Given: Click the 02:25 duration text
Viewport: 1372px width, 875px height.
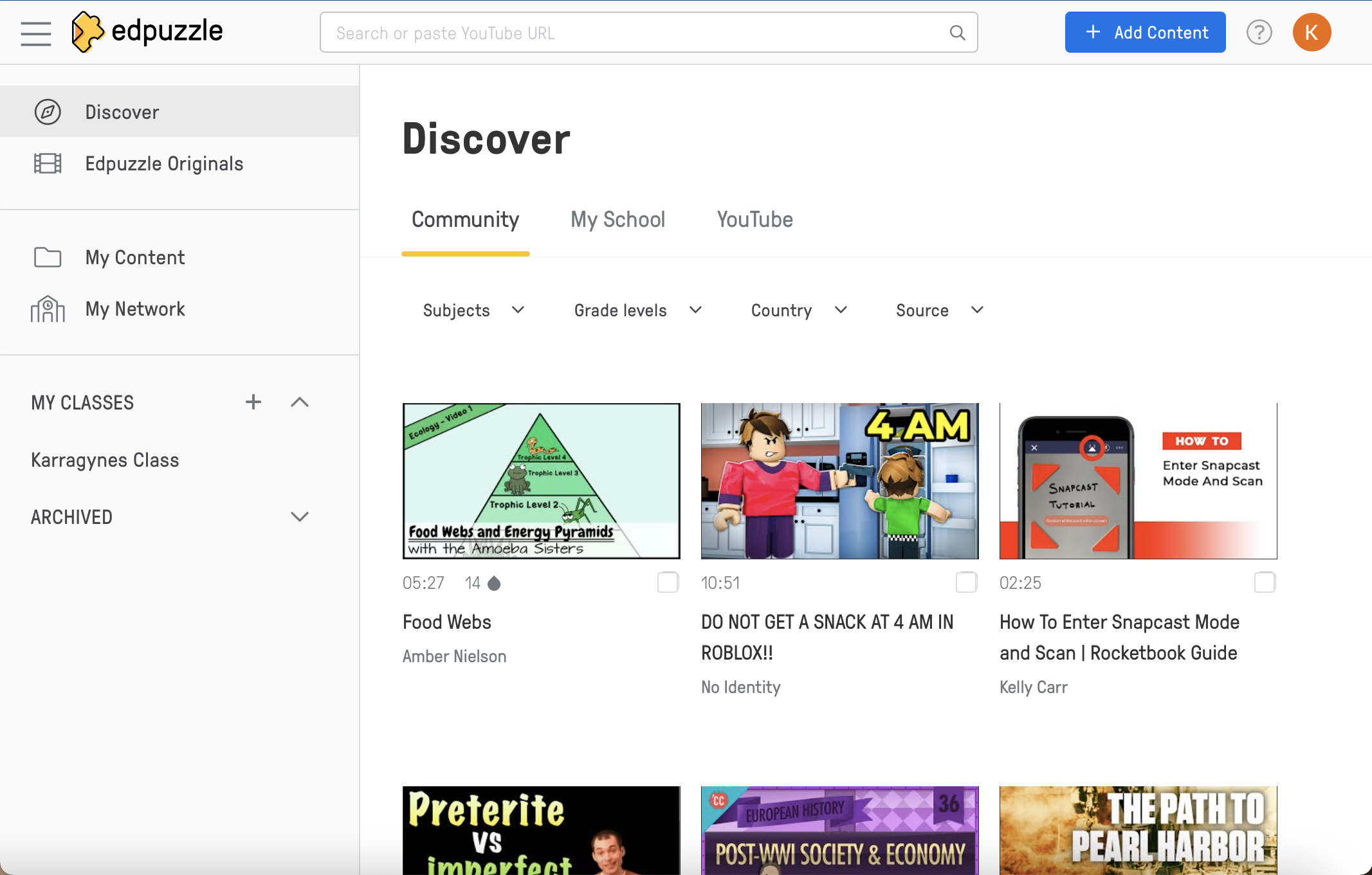Looking at the screenshot, I should (1020, 583).
